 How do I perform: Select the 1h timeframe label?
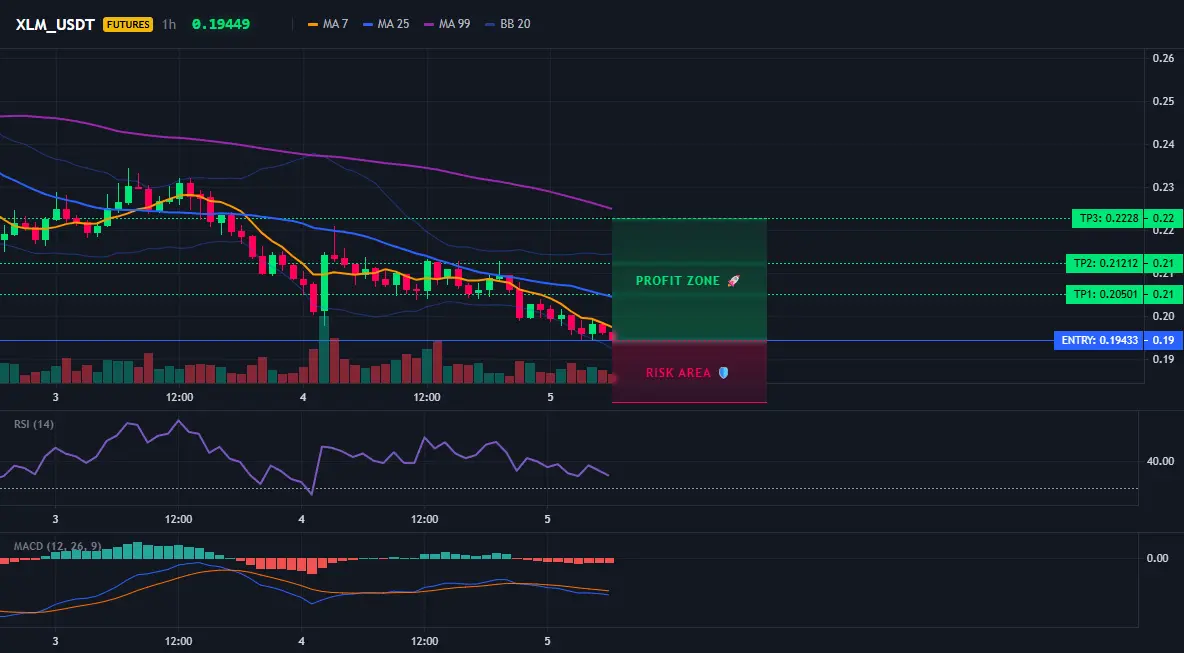pos(169,24)
